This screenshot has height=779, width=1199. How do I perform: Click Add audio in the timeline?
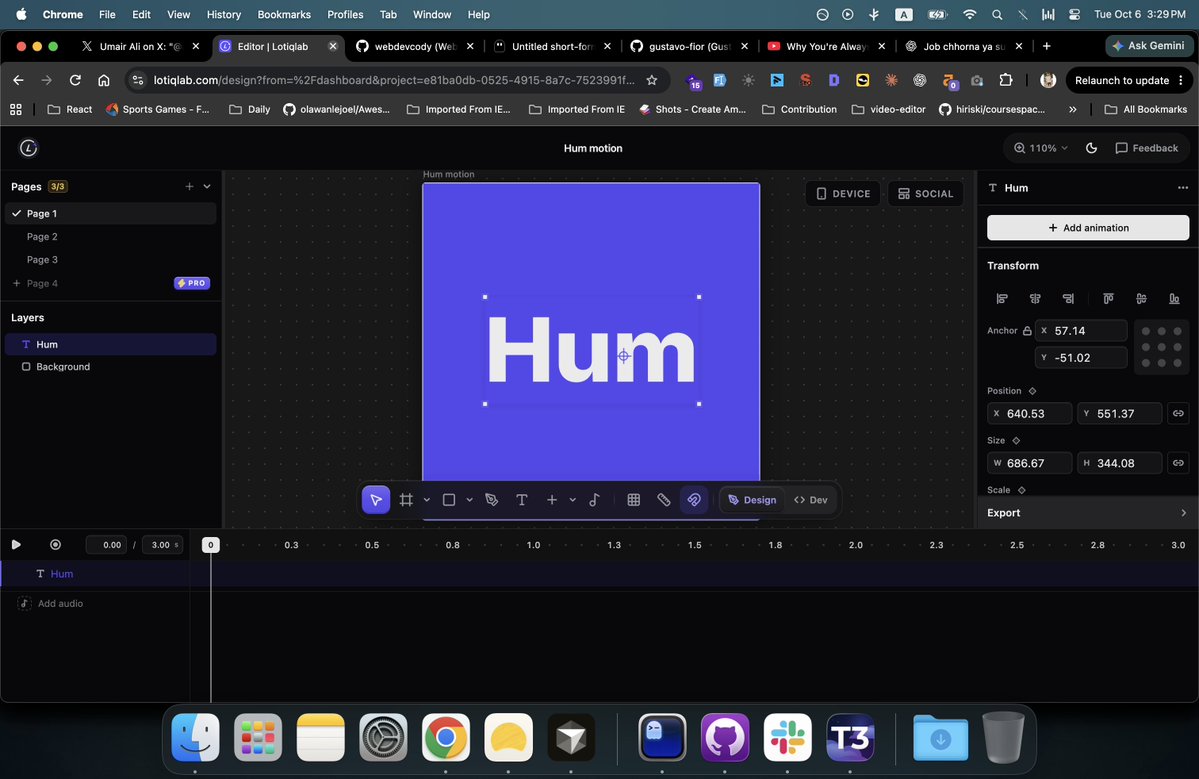(50, 603)
